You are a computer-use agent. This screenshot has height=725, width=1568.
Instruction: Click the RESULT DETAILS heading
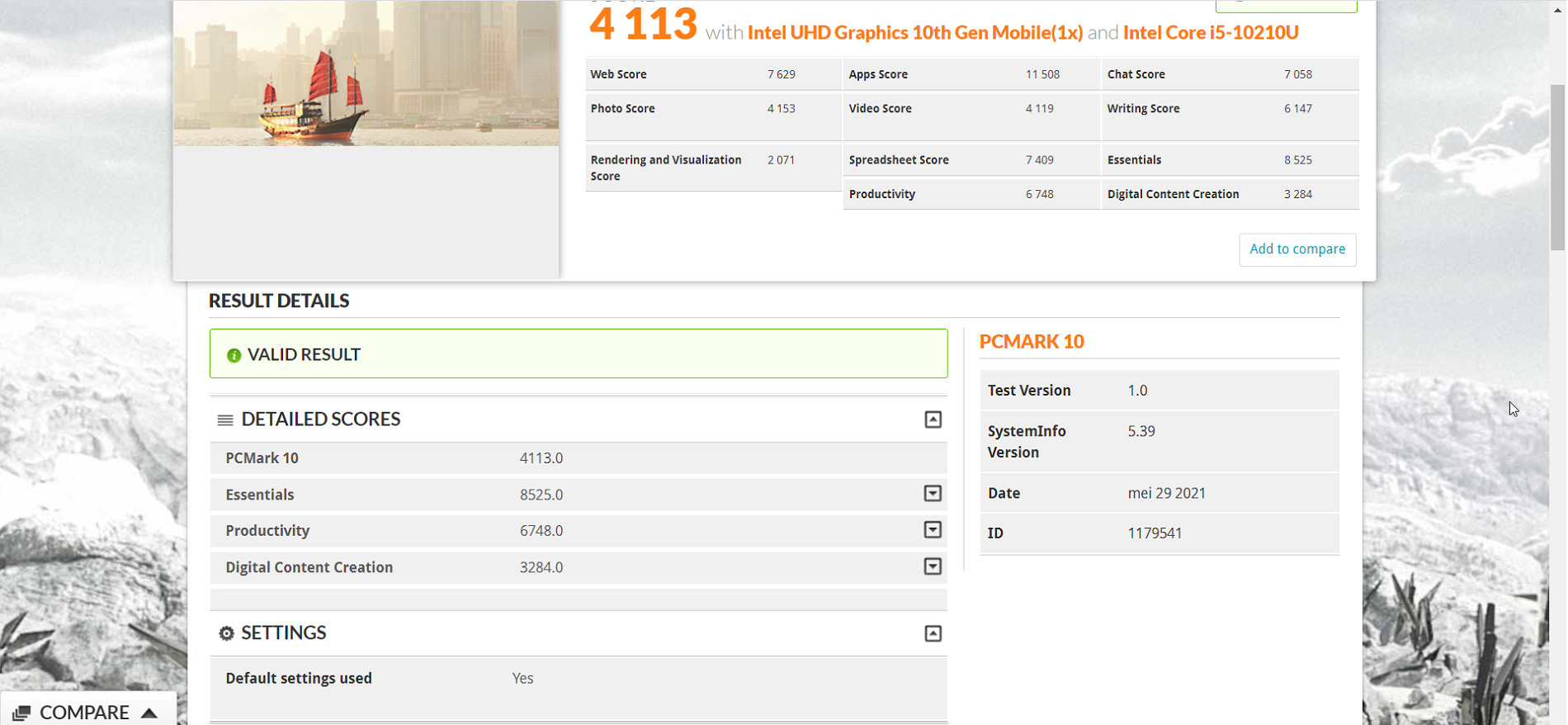click(x=279, y=301)
